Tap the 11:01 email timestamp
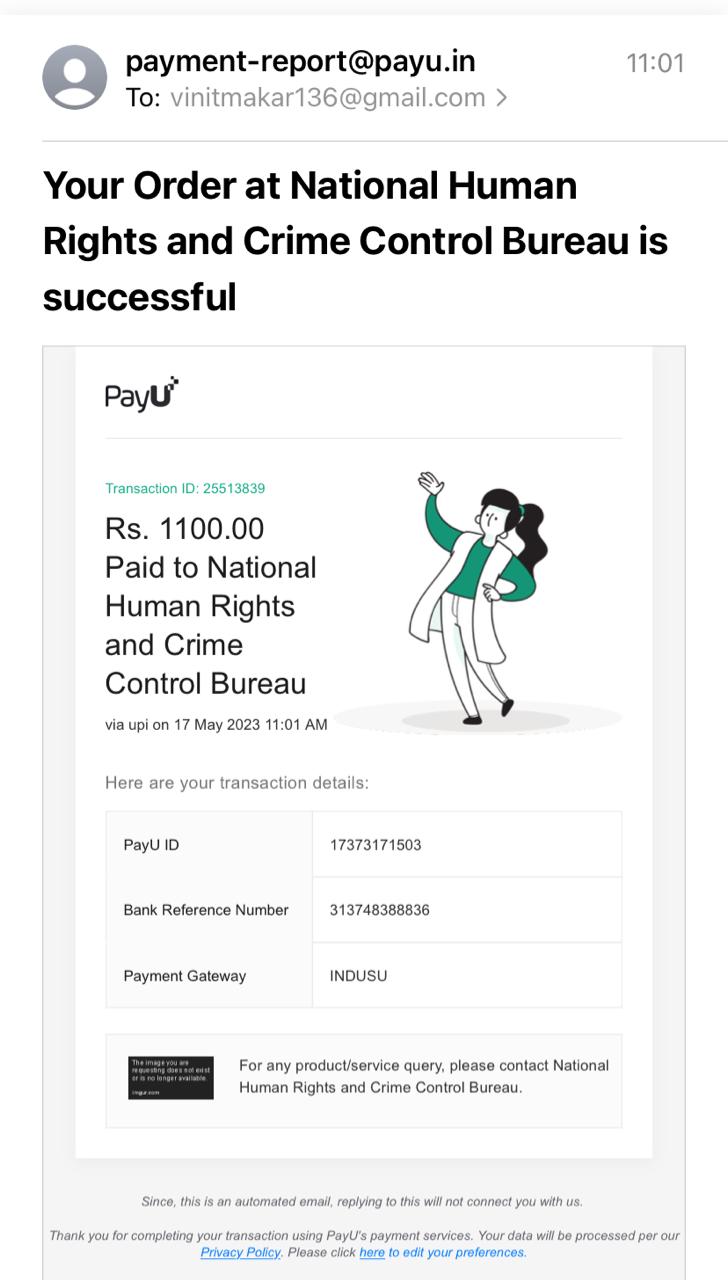 click(x=655, y=63)
